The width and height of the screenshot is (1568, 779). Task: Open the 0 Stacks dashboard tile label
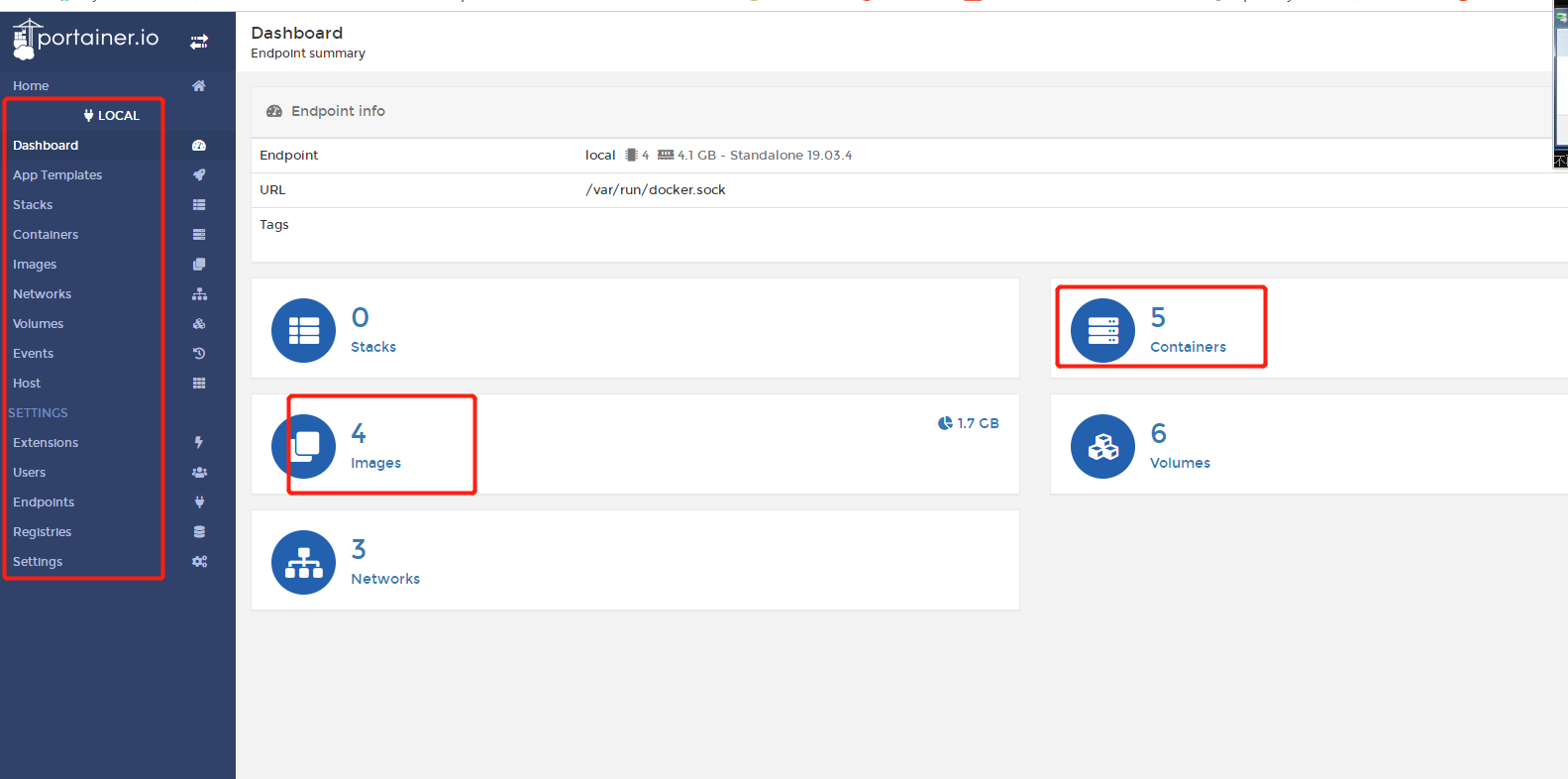(373, 347)
